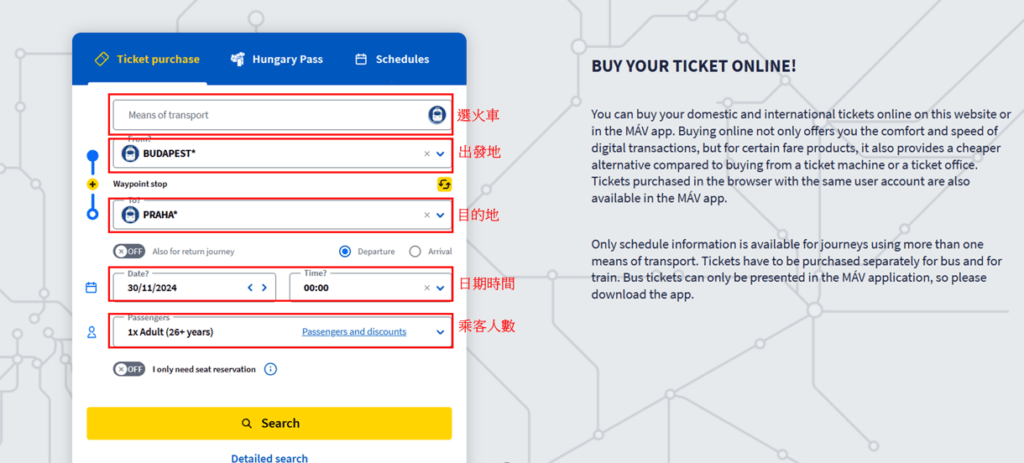Select the Departure radio button
1024x463 pixels.
345,252
